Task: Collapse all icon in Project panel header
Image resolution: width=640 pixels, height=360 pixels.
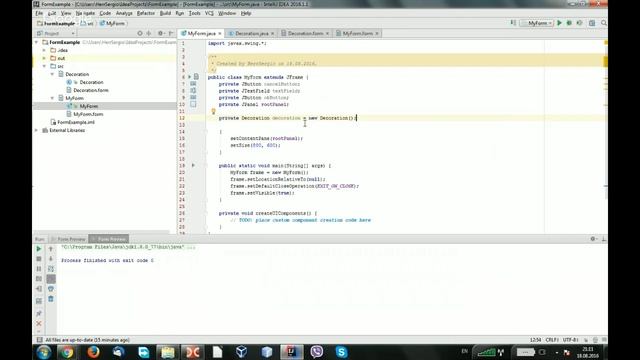Action: click(149, 33)
